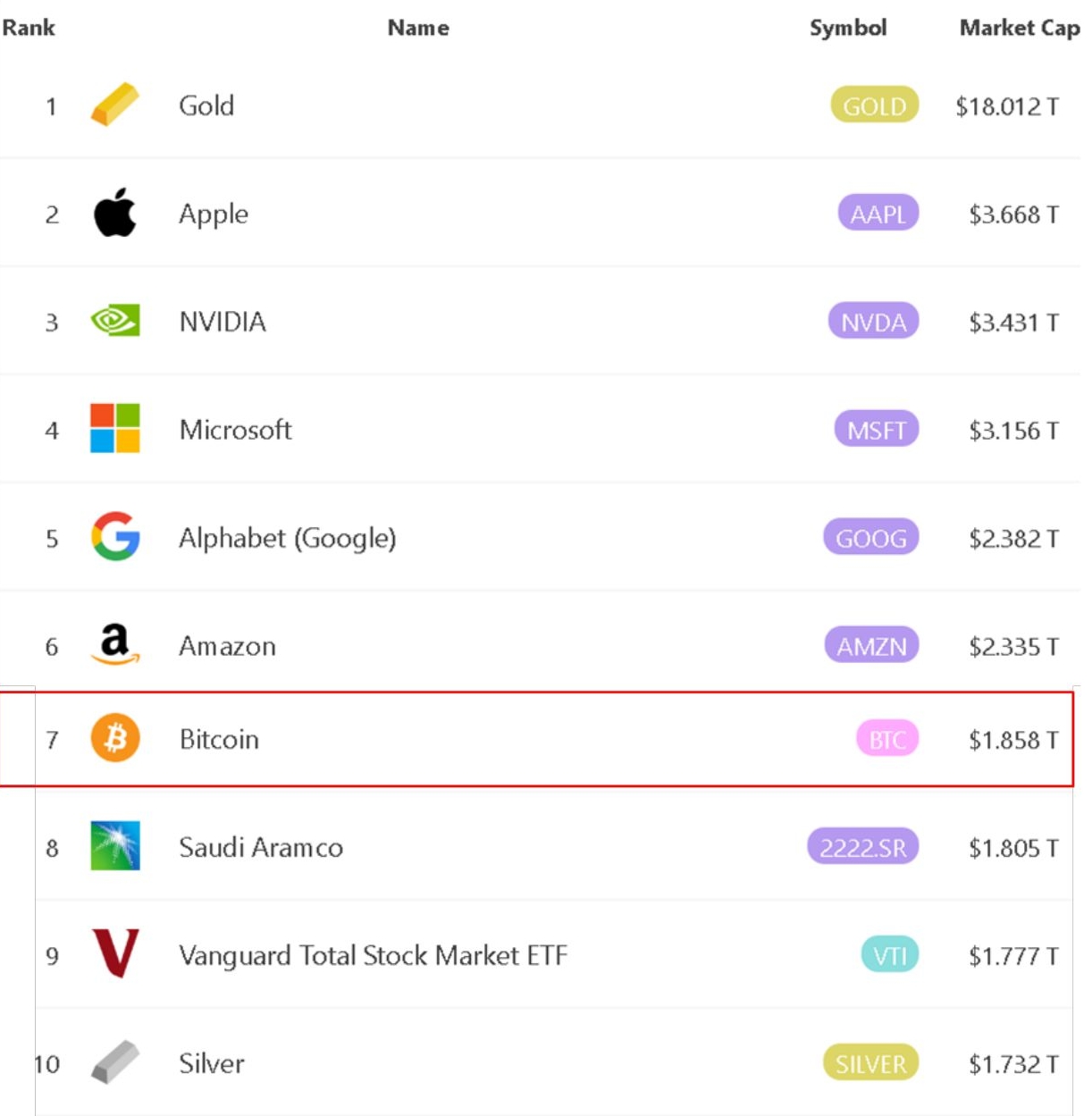Screen dimensions: 1092x1116
Task: Click the Saudi Aramco logo
Action: 115,845
